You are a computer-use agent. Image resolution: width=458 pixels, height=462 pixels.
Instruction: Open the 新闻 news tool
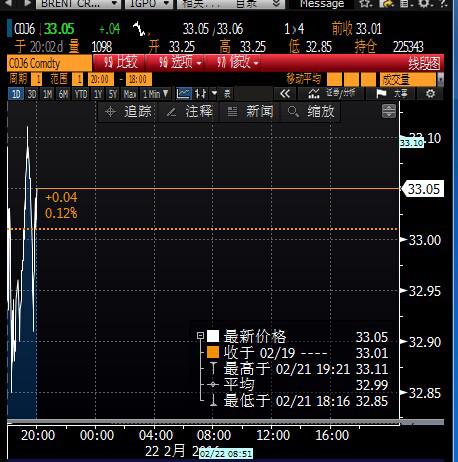(250, 111)
